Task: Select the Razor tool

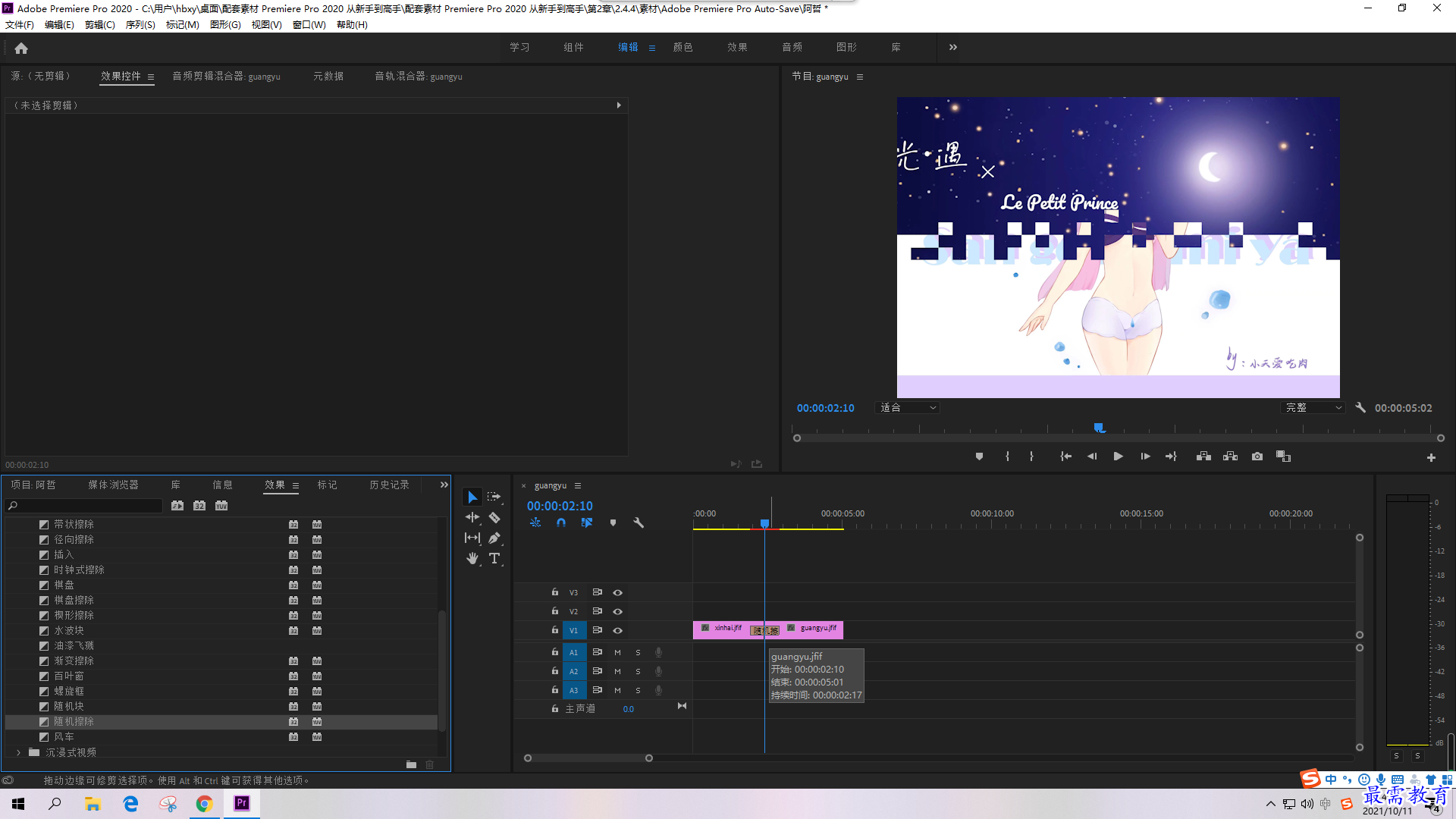Action: [x=494, y=517]
